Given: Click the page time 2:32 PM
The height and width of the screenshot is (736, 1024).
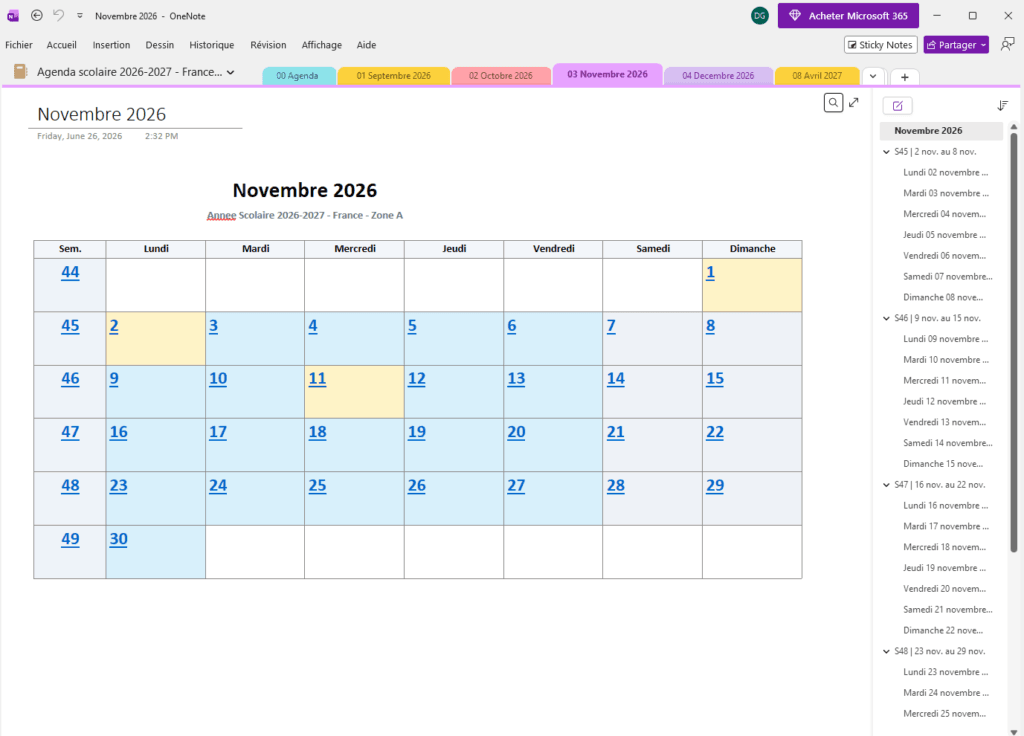Looking at the screenshot, I should point(161,136).
